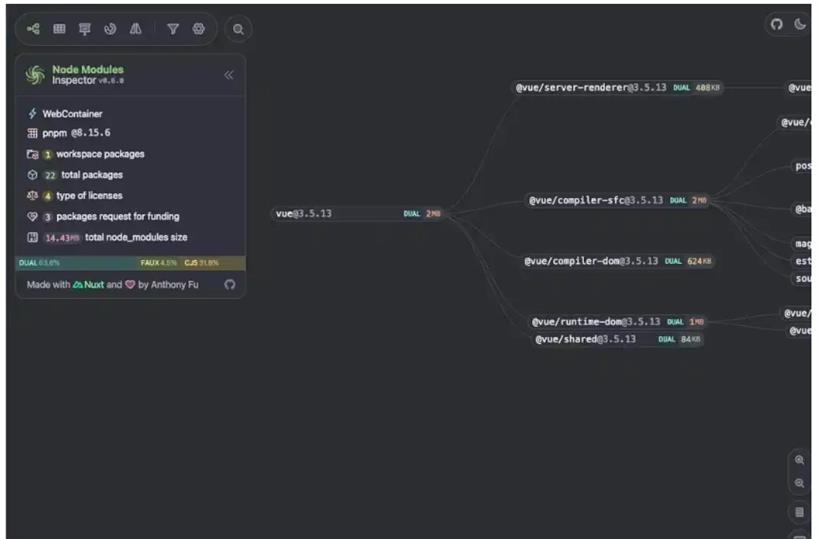This screenshot has height=539, width=820.
Task: Select the @vue/compiler-sfc@3.5.13 node
Action: point(618,200)
